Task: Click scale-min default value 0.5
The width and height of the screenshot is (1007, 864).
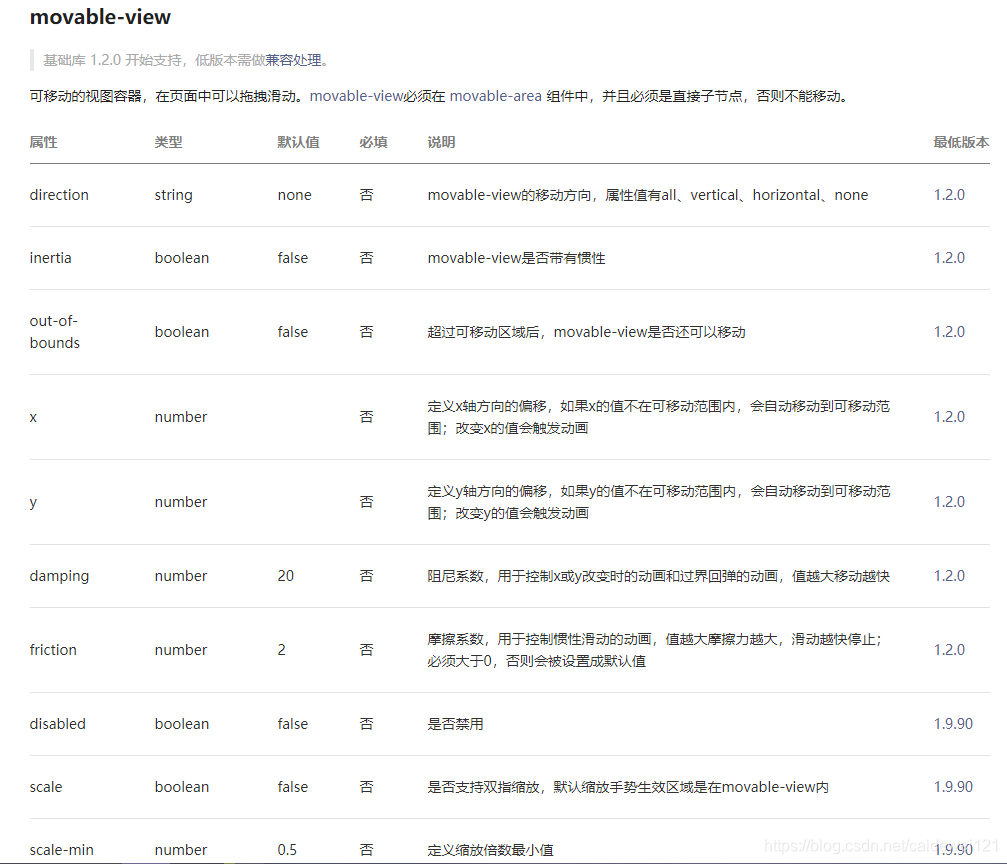Action: [287, 849]
